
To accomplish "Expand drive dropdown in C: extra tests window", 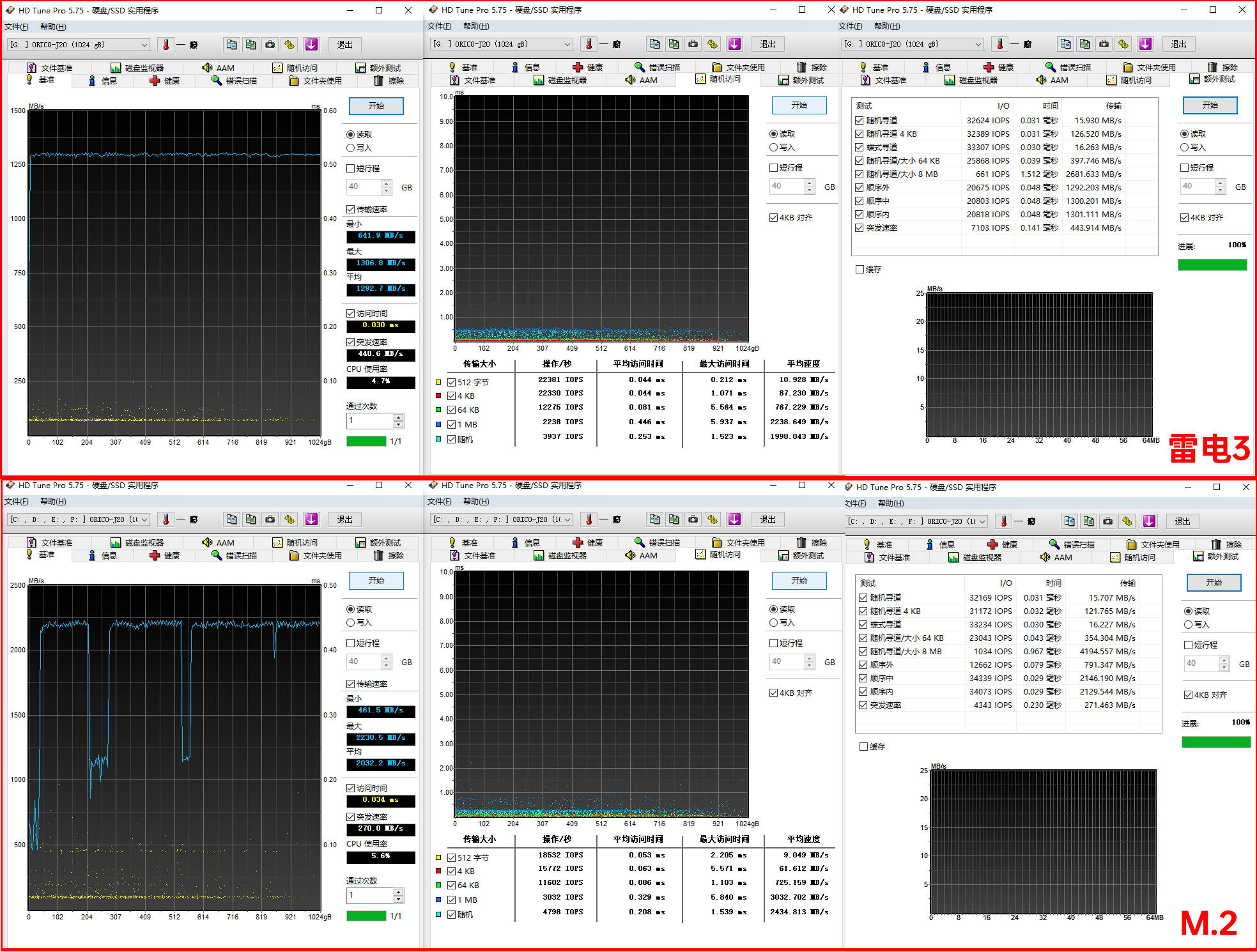I will click(x=983, y=521).
